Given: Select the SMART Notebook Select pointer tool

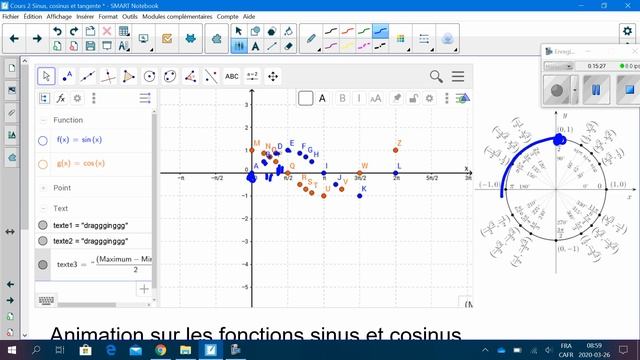Looking at the screenshot, I should coord(239,31).
